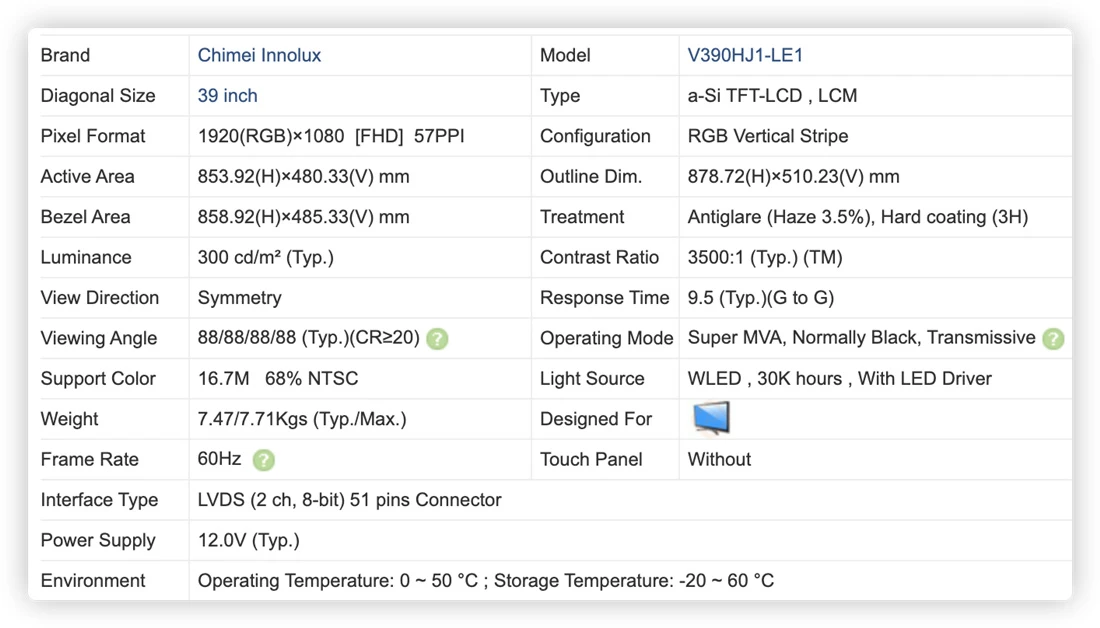Click the Operating Temperature environment text
Image resolution: width=1100 pixels, height=628 pixels.
coord(485,581)
